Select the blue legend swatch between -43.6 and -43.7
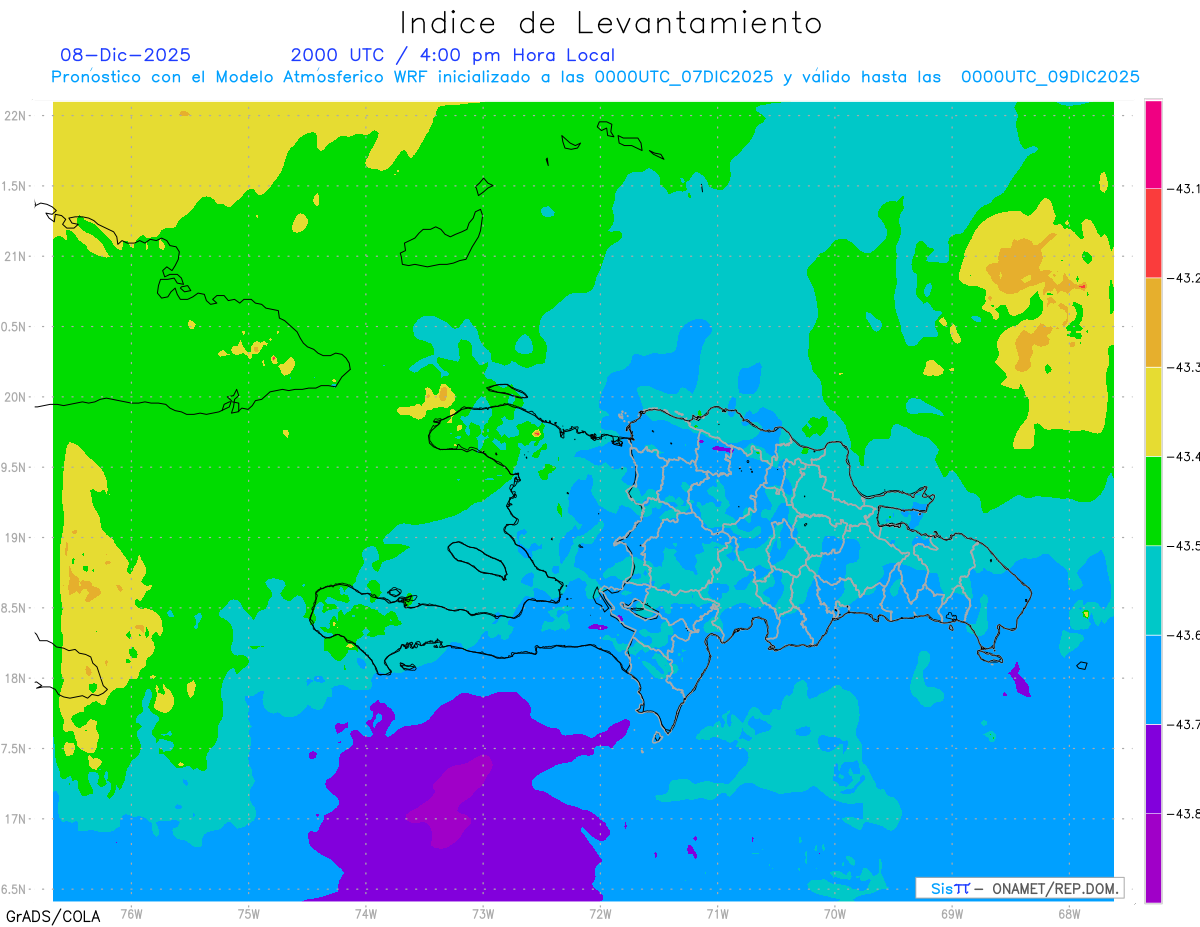This screenshot has height=927, width=1200. click(x=1153, y=679)
